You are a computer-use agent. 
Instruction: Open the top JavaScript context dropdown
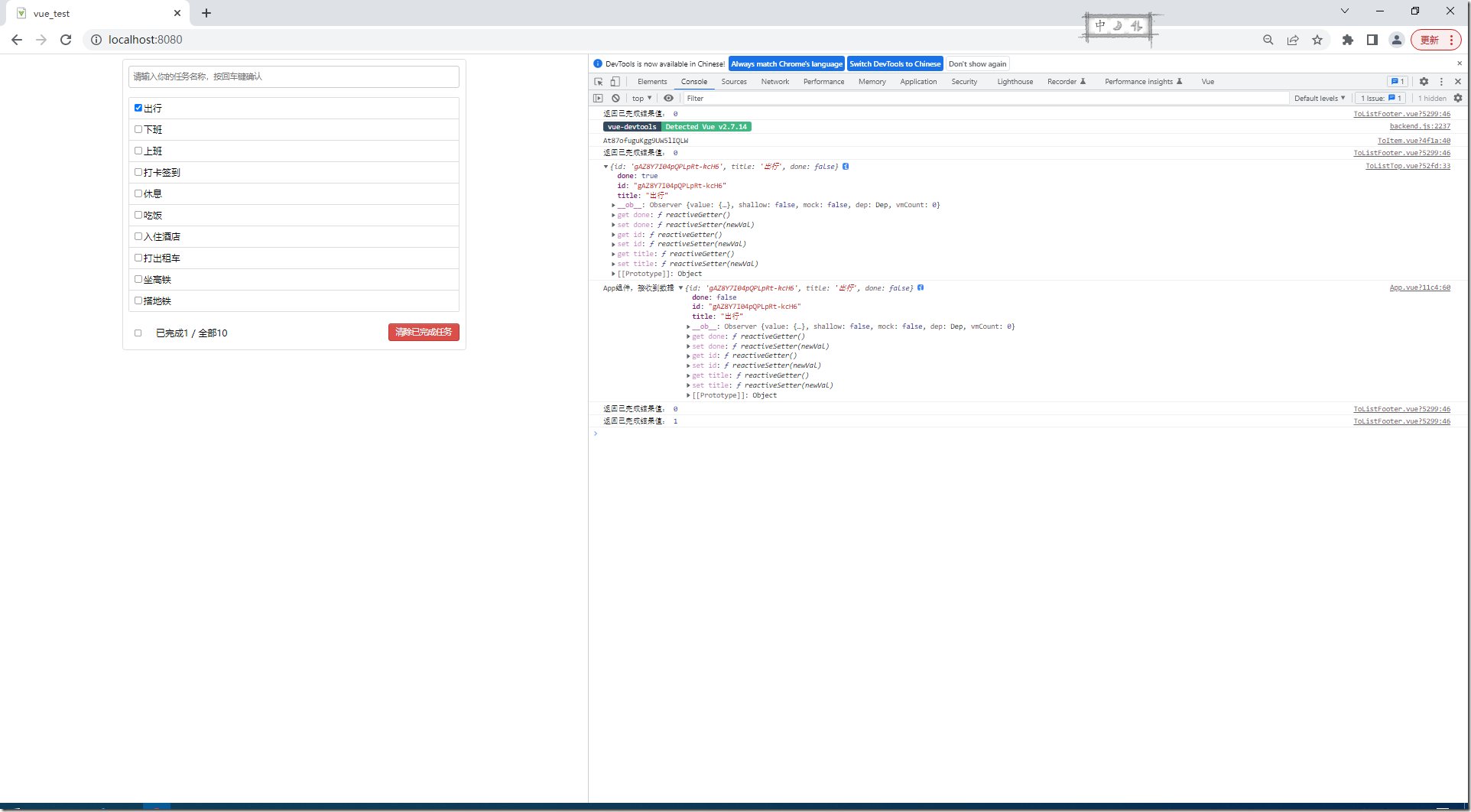(641, 98)
